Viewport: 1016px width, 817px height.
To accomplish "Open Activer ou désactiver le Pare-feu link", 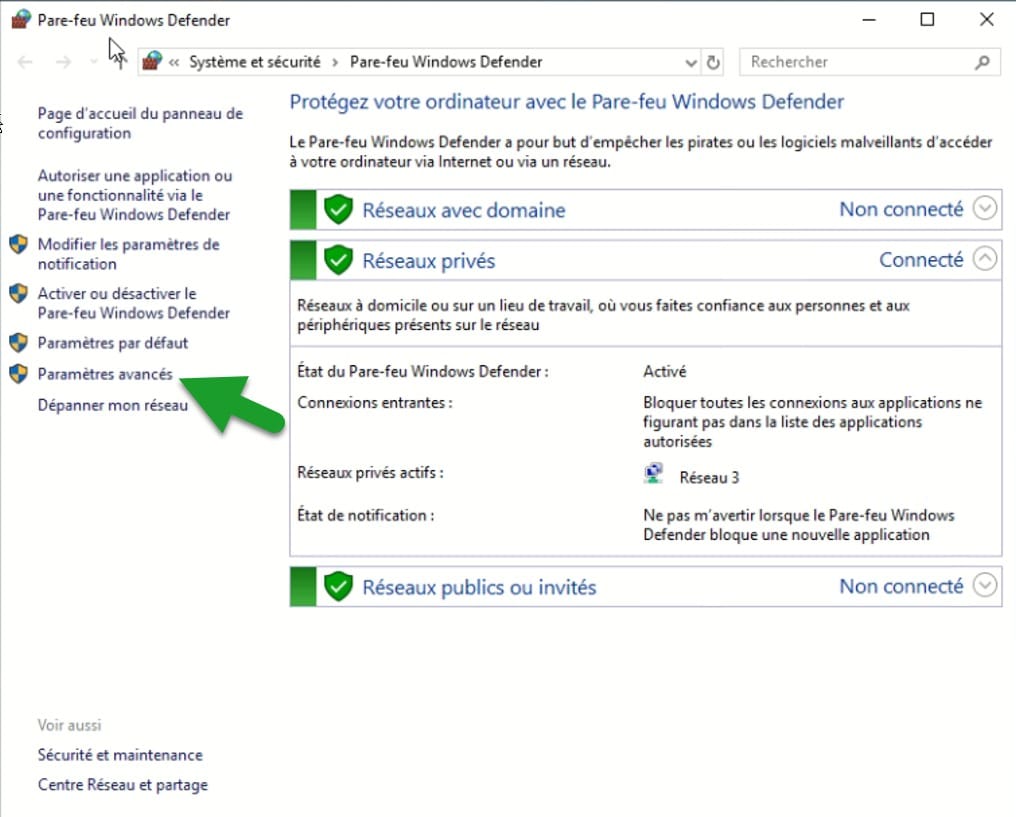I will coord(133,303).
